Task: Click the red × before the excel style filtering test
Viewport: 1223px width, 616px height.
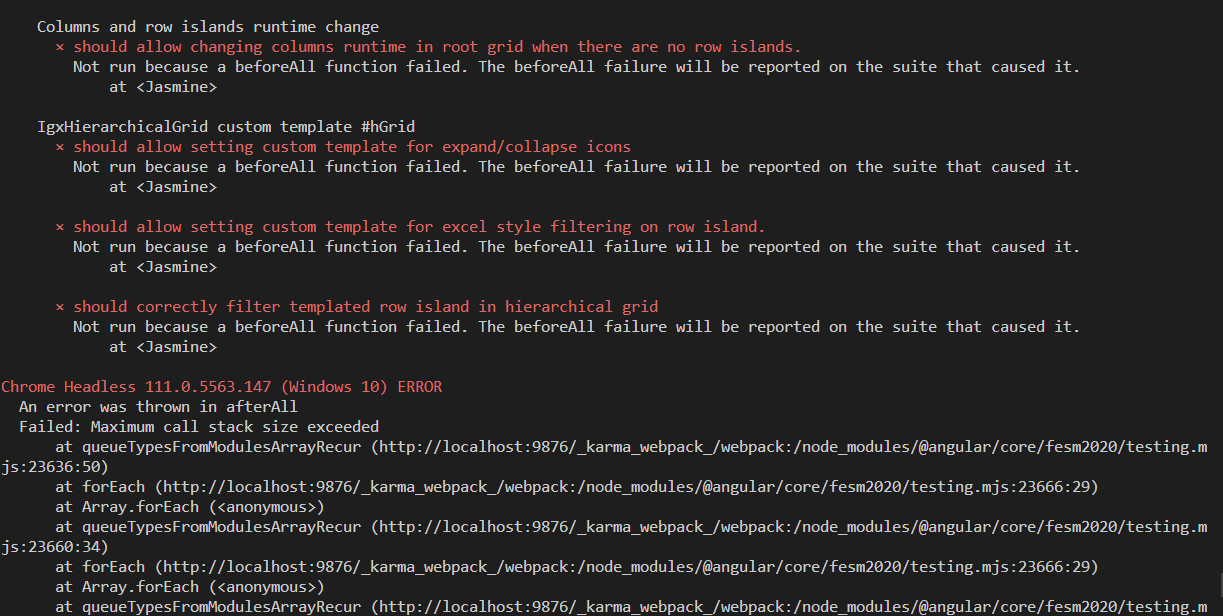Action: tap(60, 227)
